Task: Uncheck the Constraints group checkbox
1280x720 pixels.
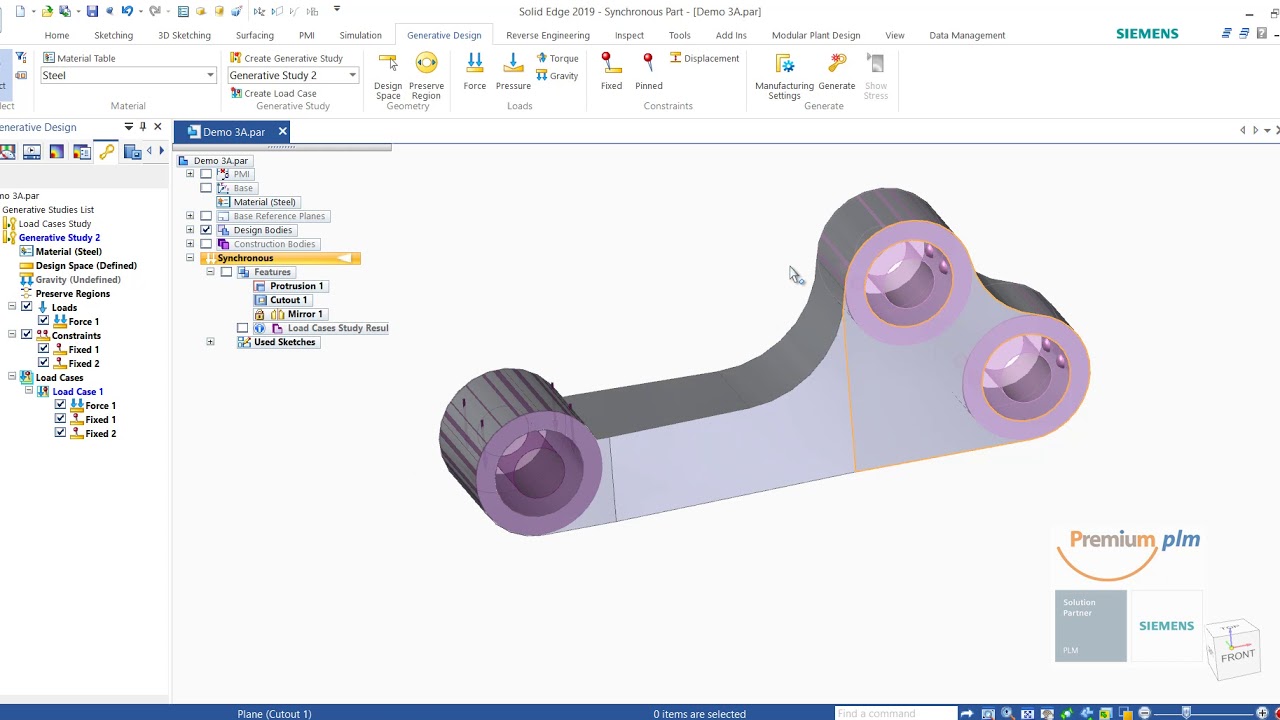Action: (27, 335)
